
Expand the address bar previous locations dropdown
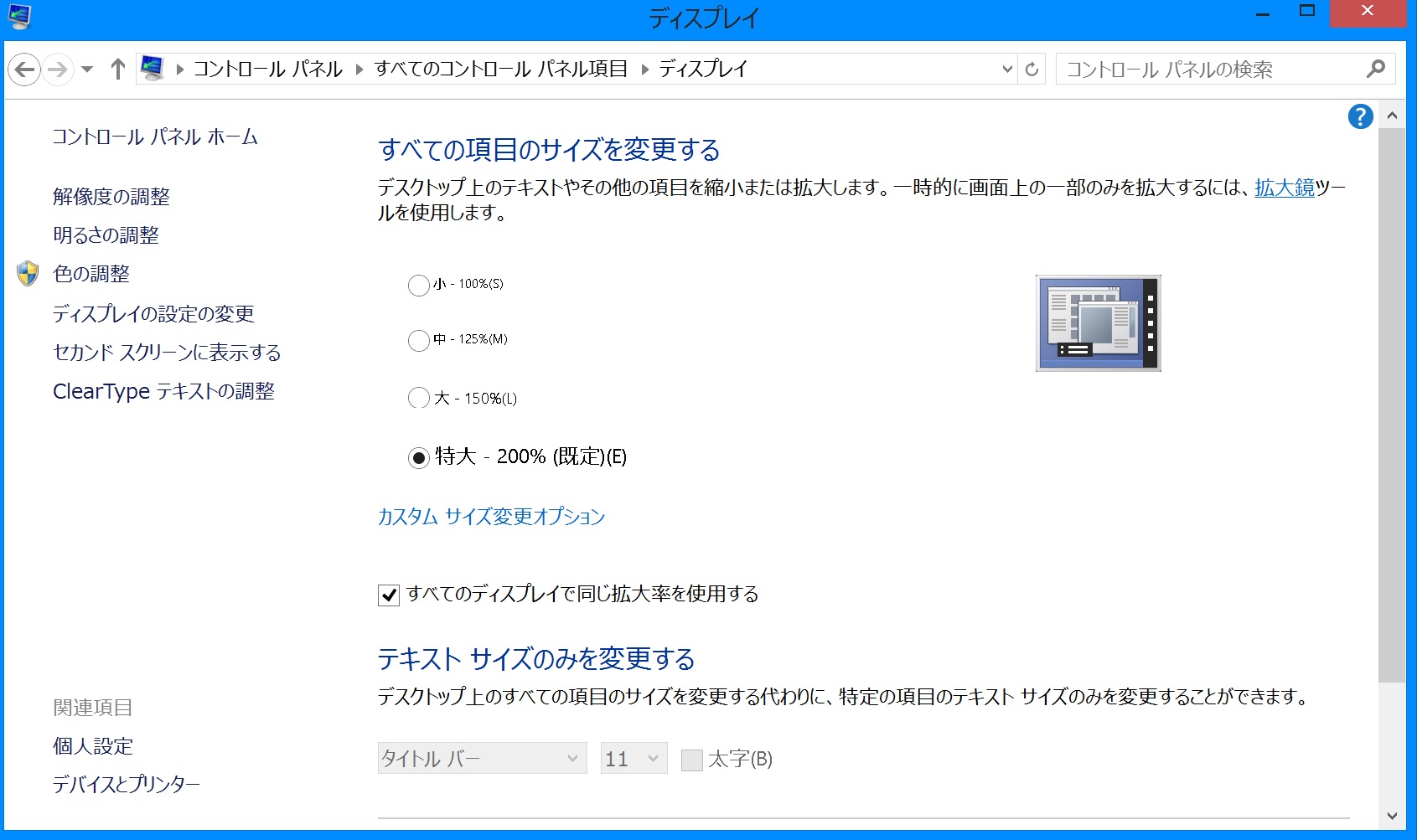1007,69
